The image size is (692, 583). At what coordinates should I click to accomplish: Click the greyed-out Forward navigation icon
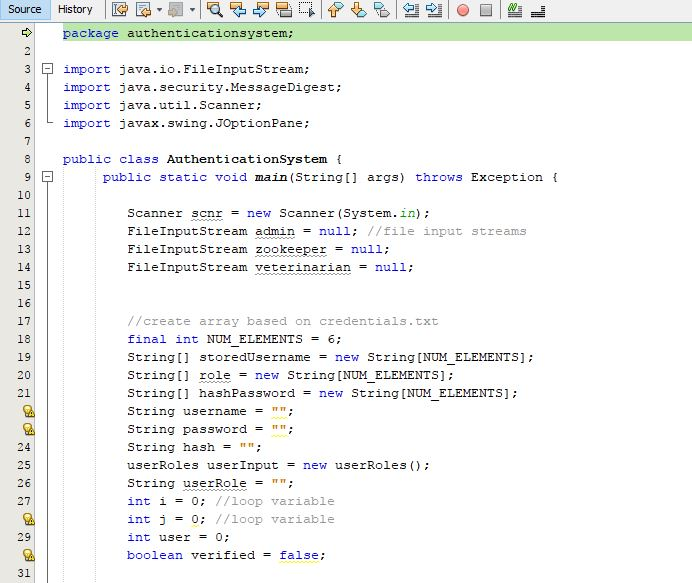pyautogui.click(x=176, y=9)
